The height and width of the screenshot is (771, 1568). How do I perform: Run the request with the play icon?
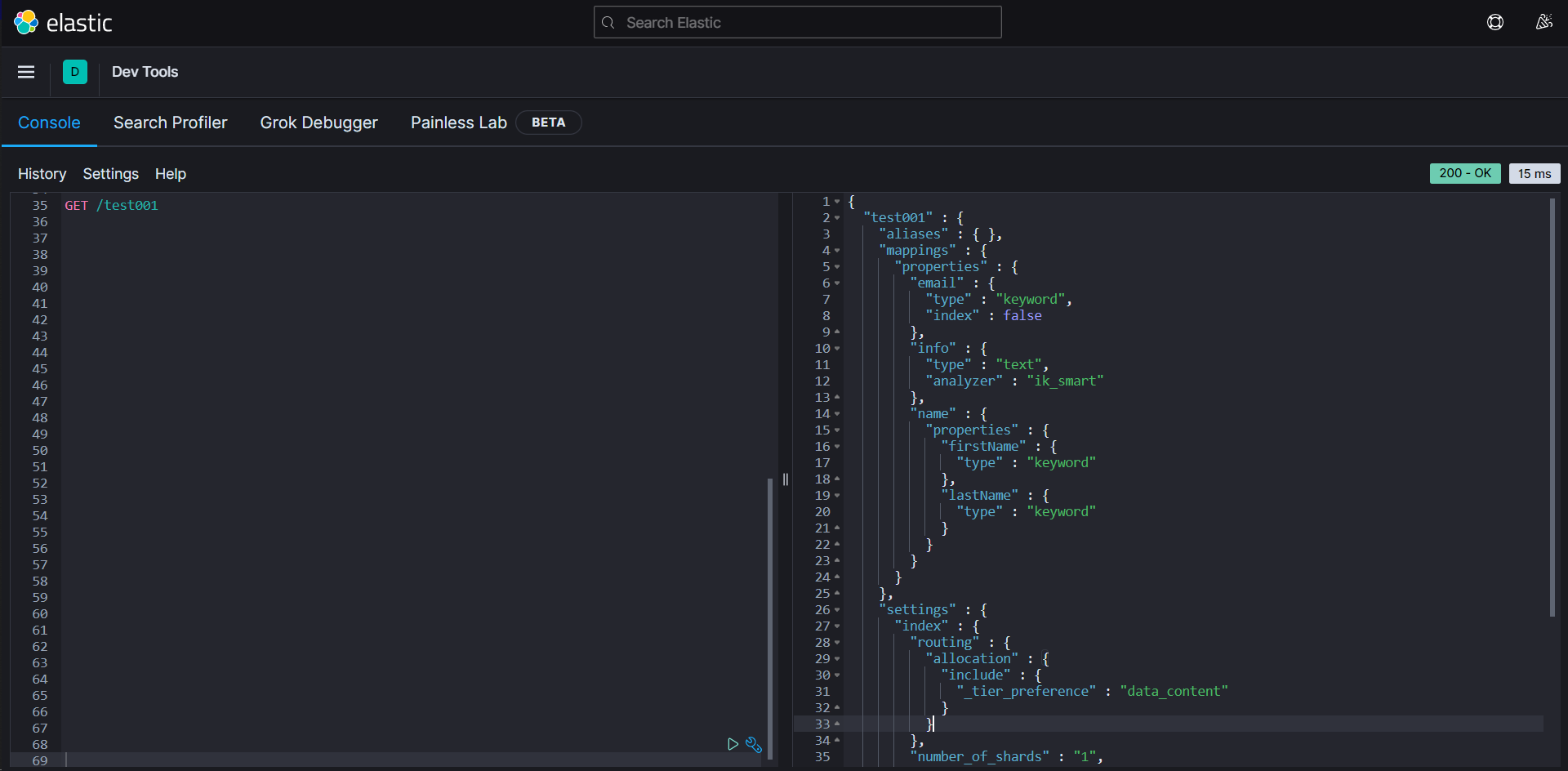[x=733, y=744]
